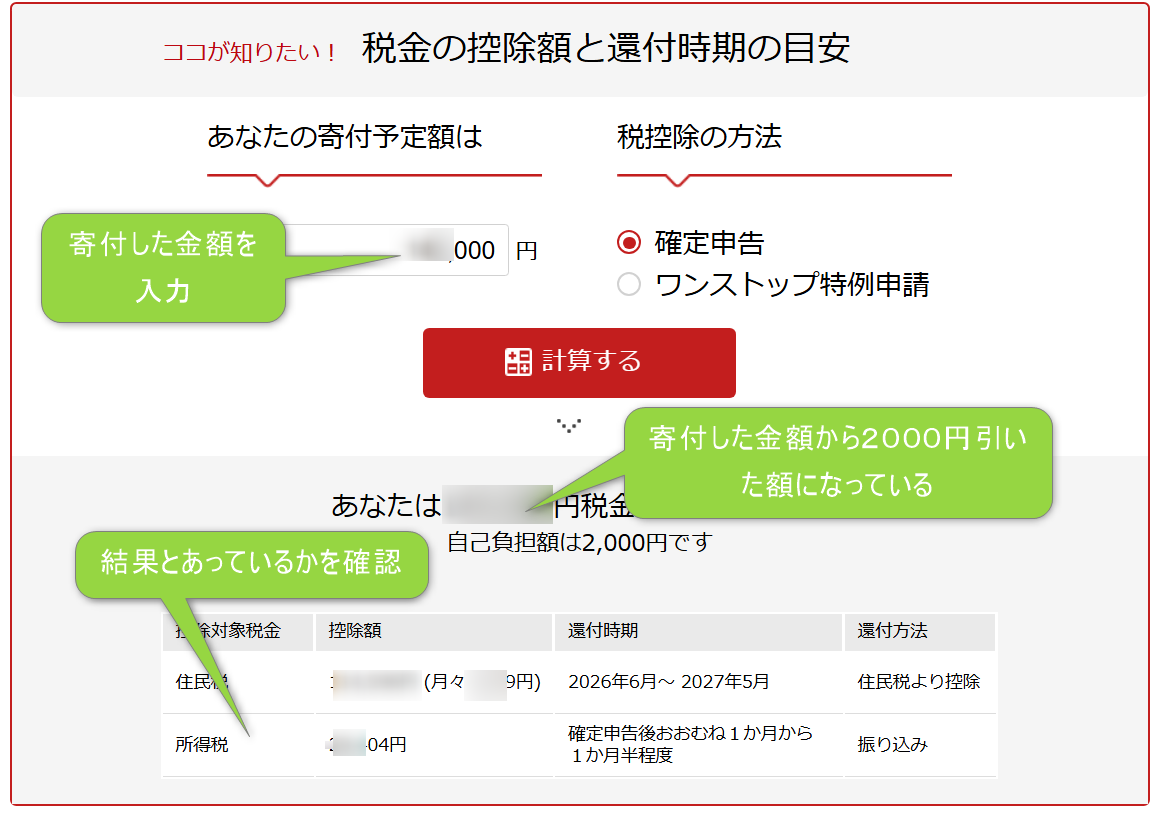Choose the ワンストップ特例申請 radio option
This screenshot has height=817, width=1161.
pyautogui.click(x=629, y=285)
